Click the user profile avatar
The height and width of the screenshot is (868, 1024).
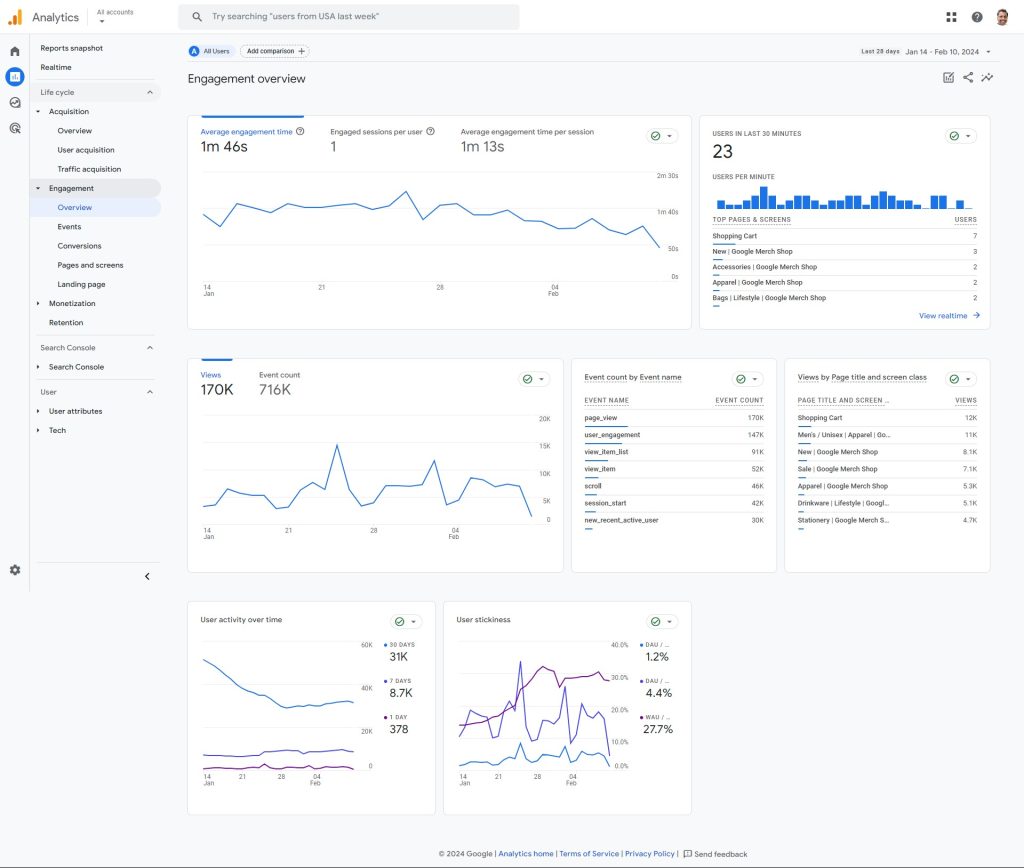[1002, 17]
